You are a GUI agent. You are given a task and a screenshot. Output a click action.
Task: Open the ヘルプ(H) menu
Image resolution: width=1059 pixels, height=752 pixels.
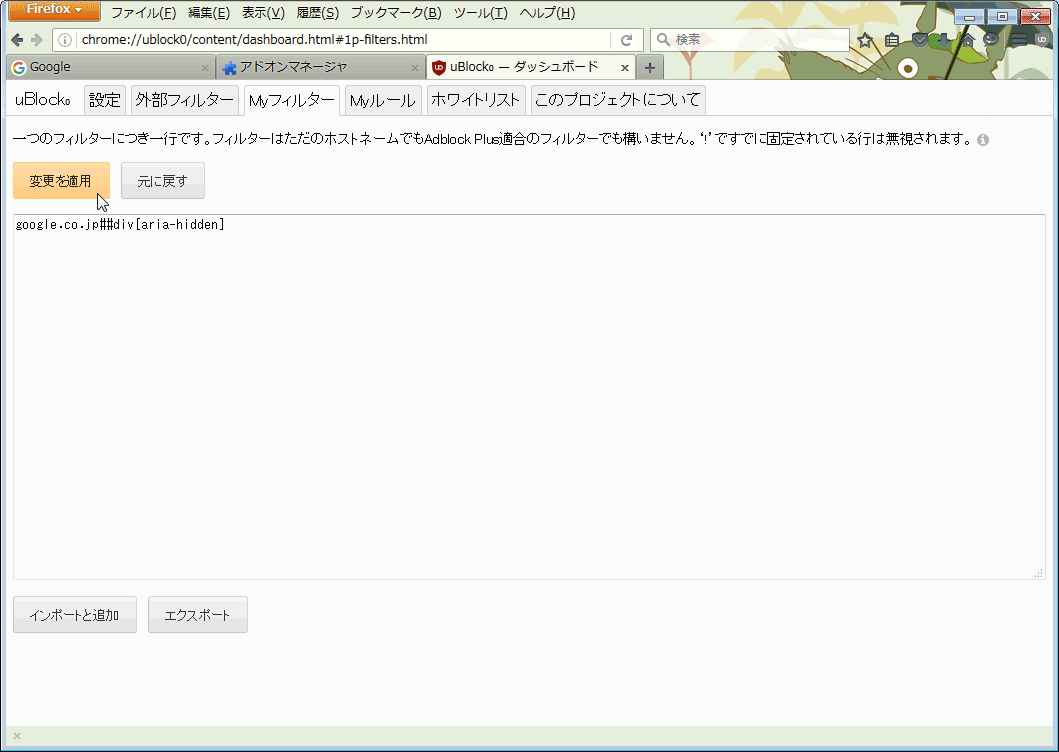(547, 13)
